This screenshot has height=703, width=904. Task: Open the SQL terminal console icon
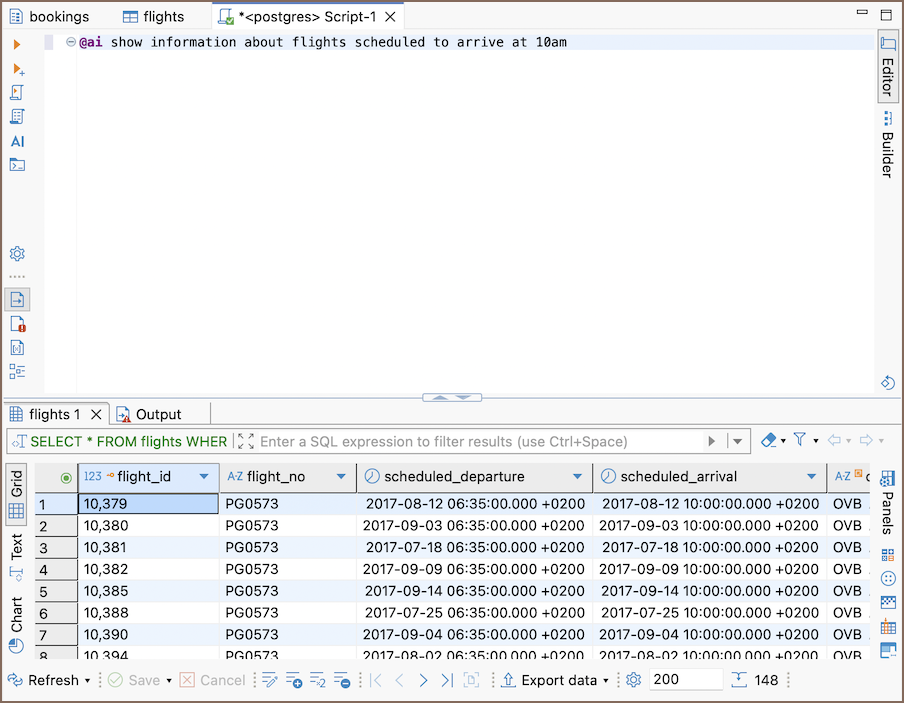click(17, 165)
